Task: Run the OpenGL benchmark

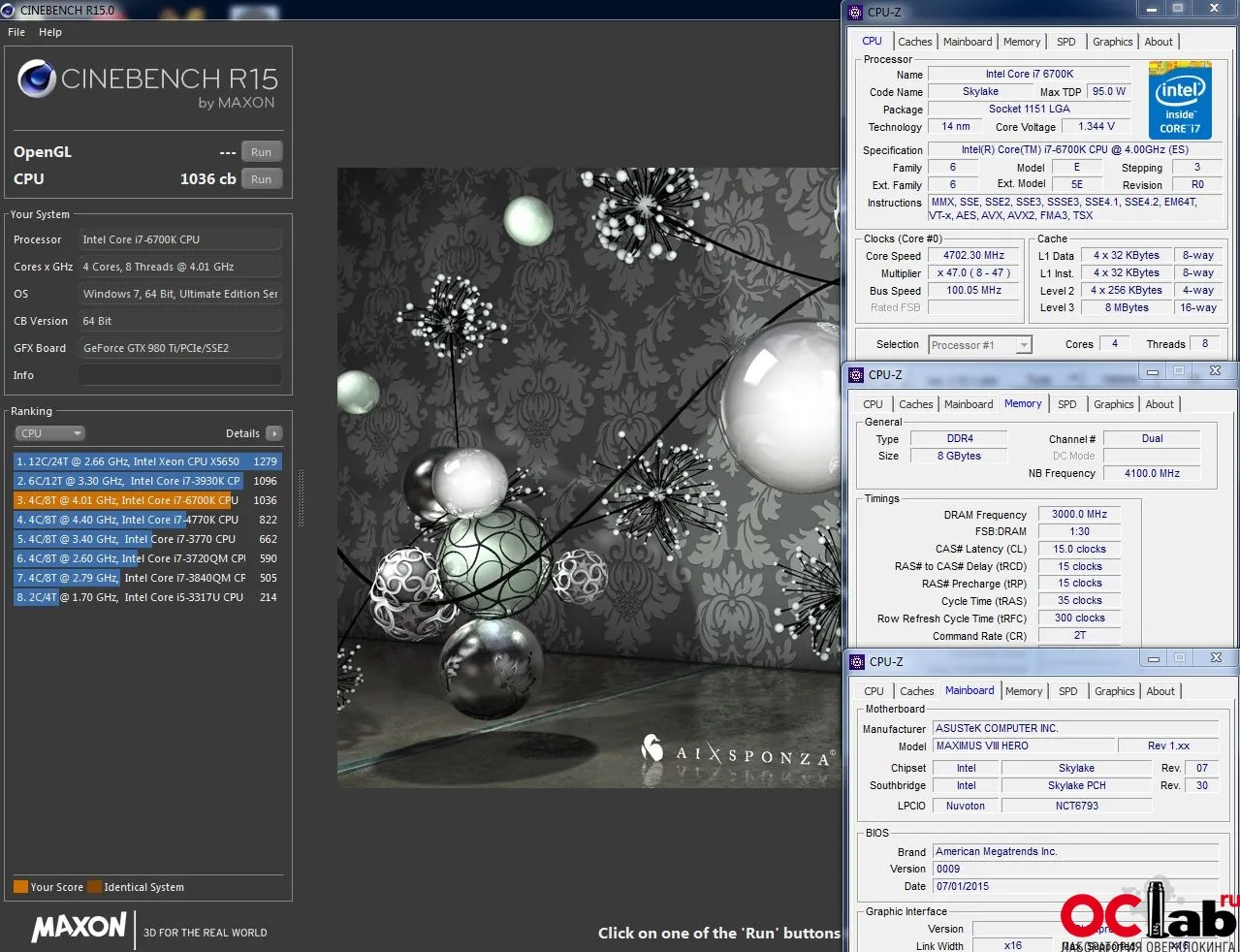Action: coord(262,152)
